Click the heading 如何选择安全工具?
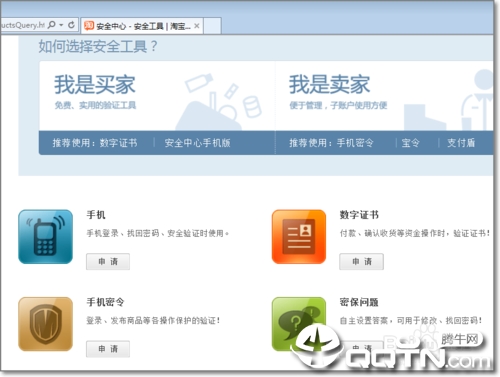The height and width of the screenshot is (377, 500). 98,46
